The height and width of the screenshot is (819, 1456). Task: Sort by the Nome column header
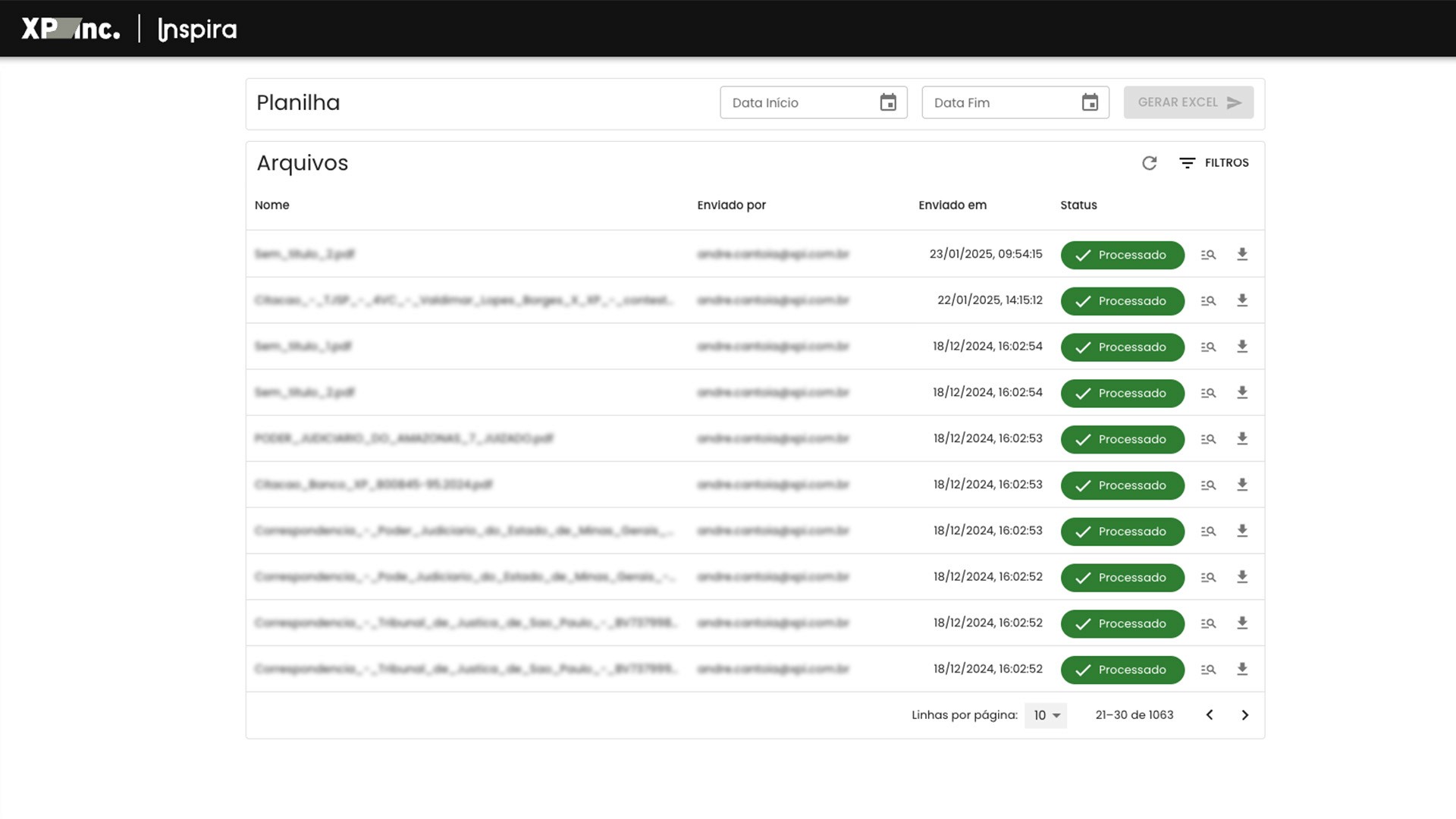pyautogui.click(x=272, y=205)
